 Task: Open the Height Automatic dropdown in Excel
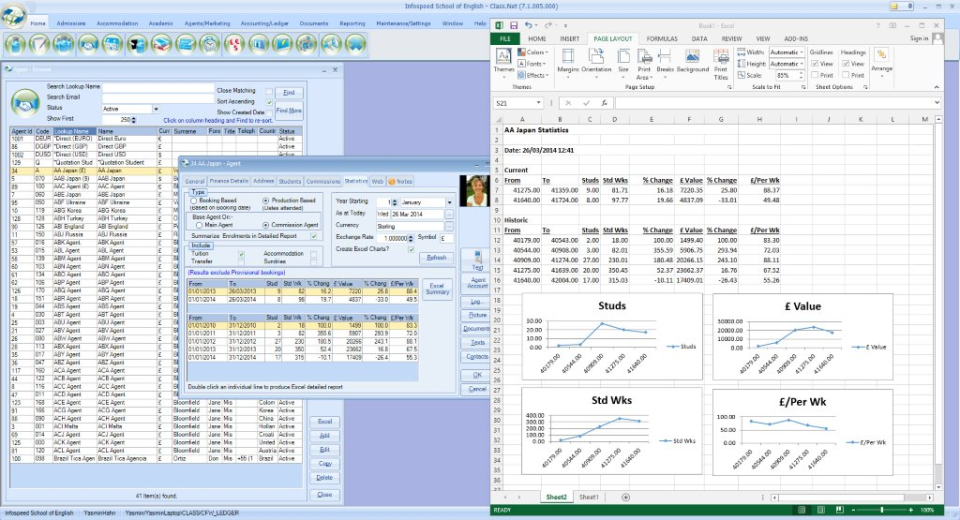point(802,64)
